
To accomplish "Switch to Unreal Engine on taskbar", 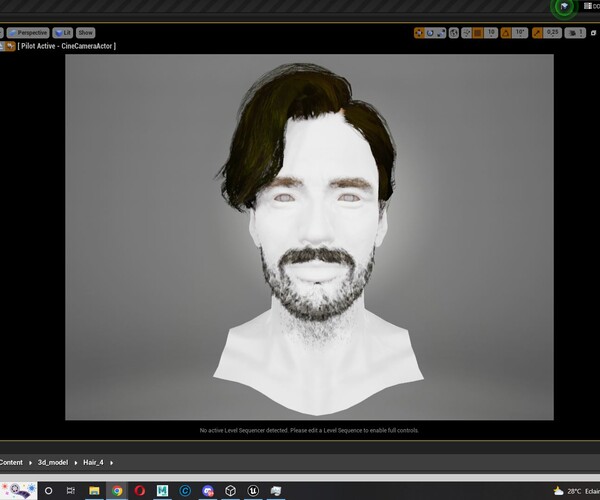I will click(253, 490).
